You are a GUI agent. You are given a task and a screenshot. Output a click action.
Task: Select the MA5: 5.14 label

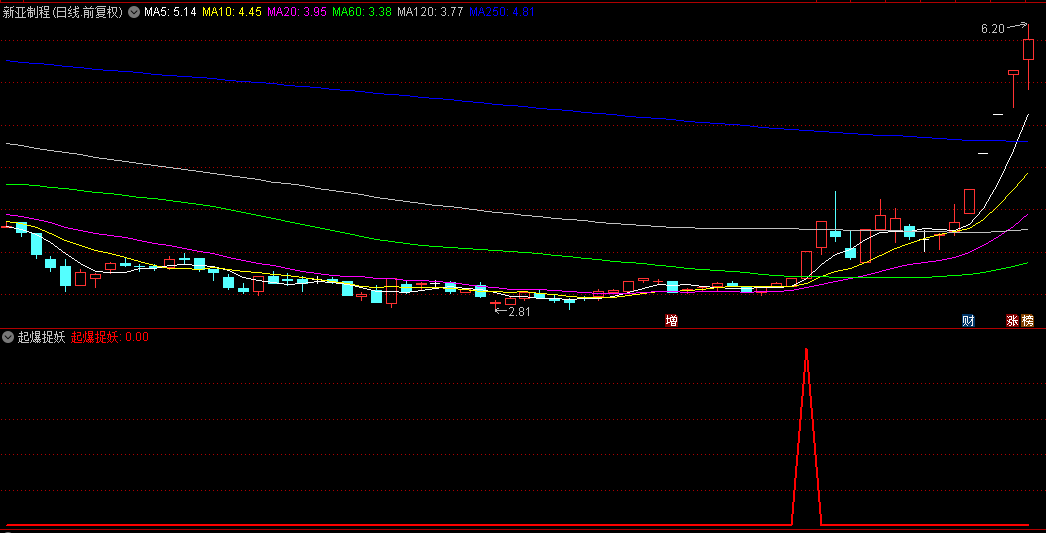pos(170,11)
